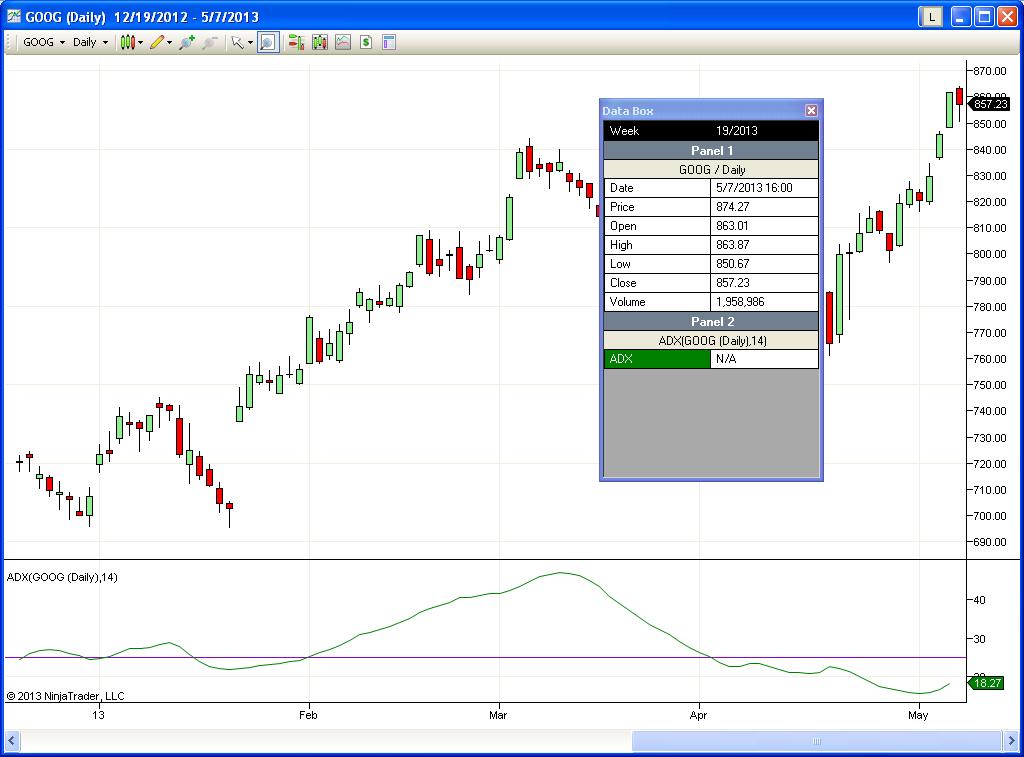The height and width of the screenshot is (757, 1024).
Task: Click the 18.27 ADX value marker
Action: point(985,683)
